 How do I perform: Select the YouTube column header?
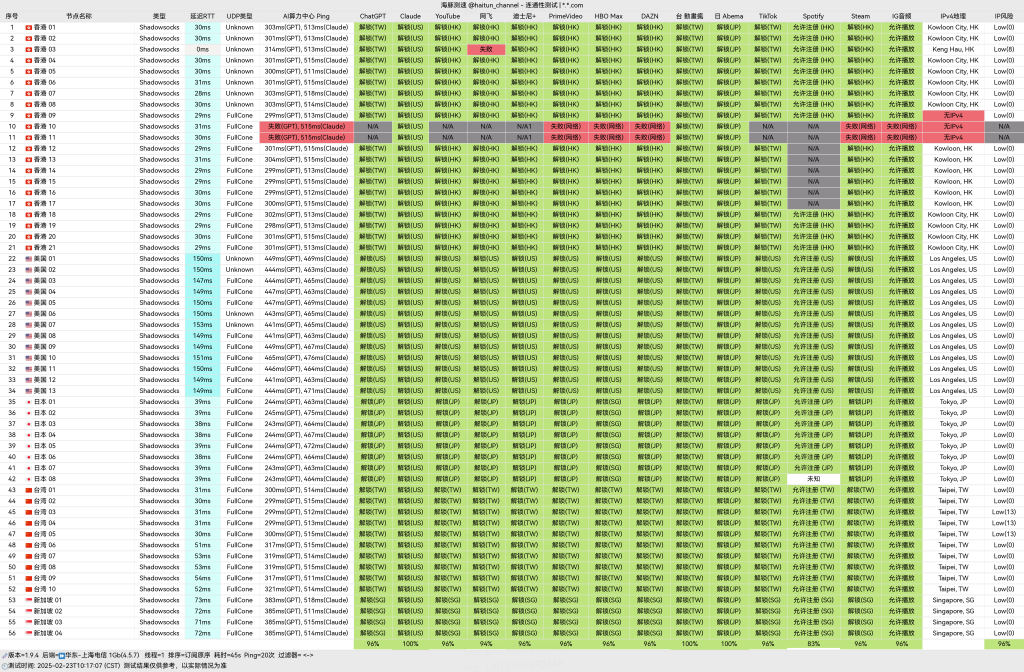pyautogui.click(x=447, y=16)
